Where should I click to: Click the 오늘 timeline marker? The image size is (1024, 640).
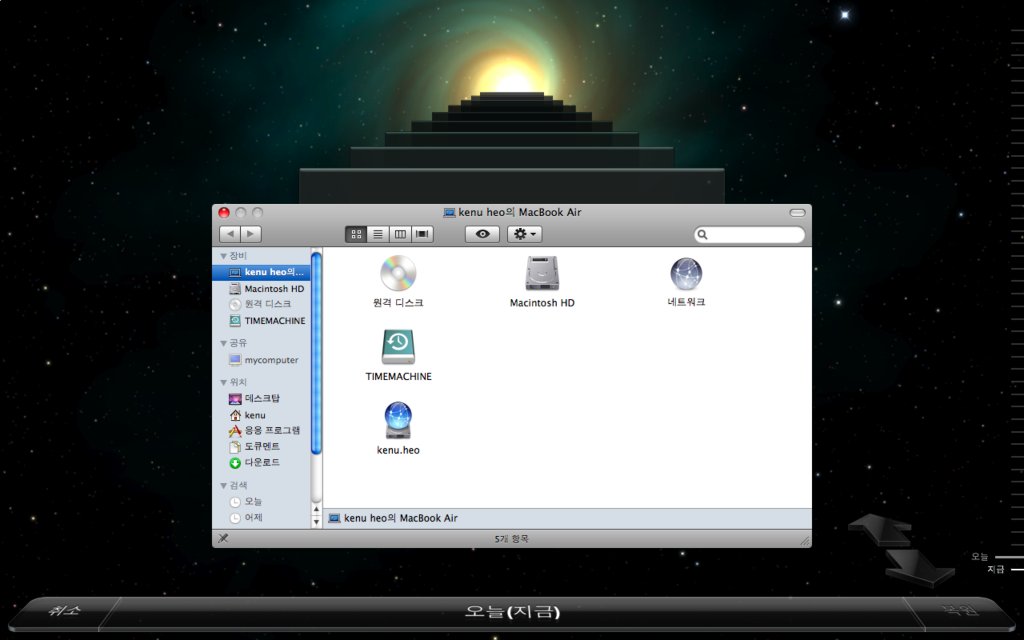point(980,556)
